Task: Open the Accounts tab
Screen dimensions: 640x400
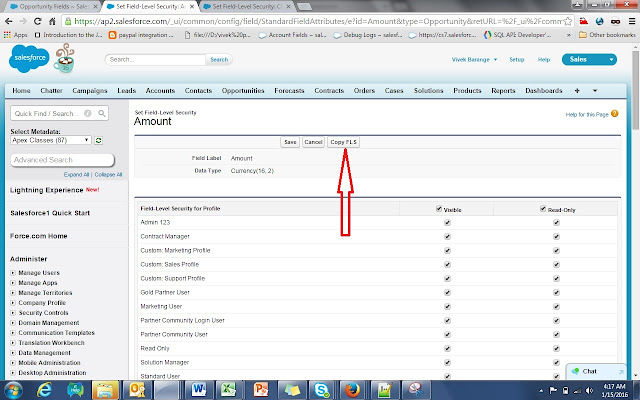Action: coord(160,91)
